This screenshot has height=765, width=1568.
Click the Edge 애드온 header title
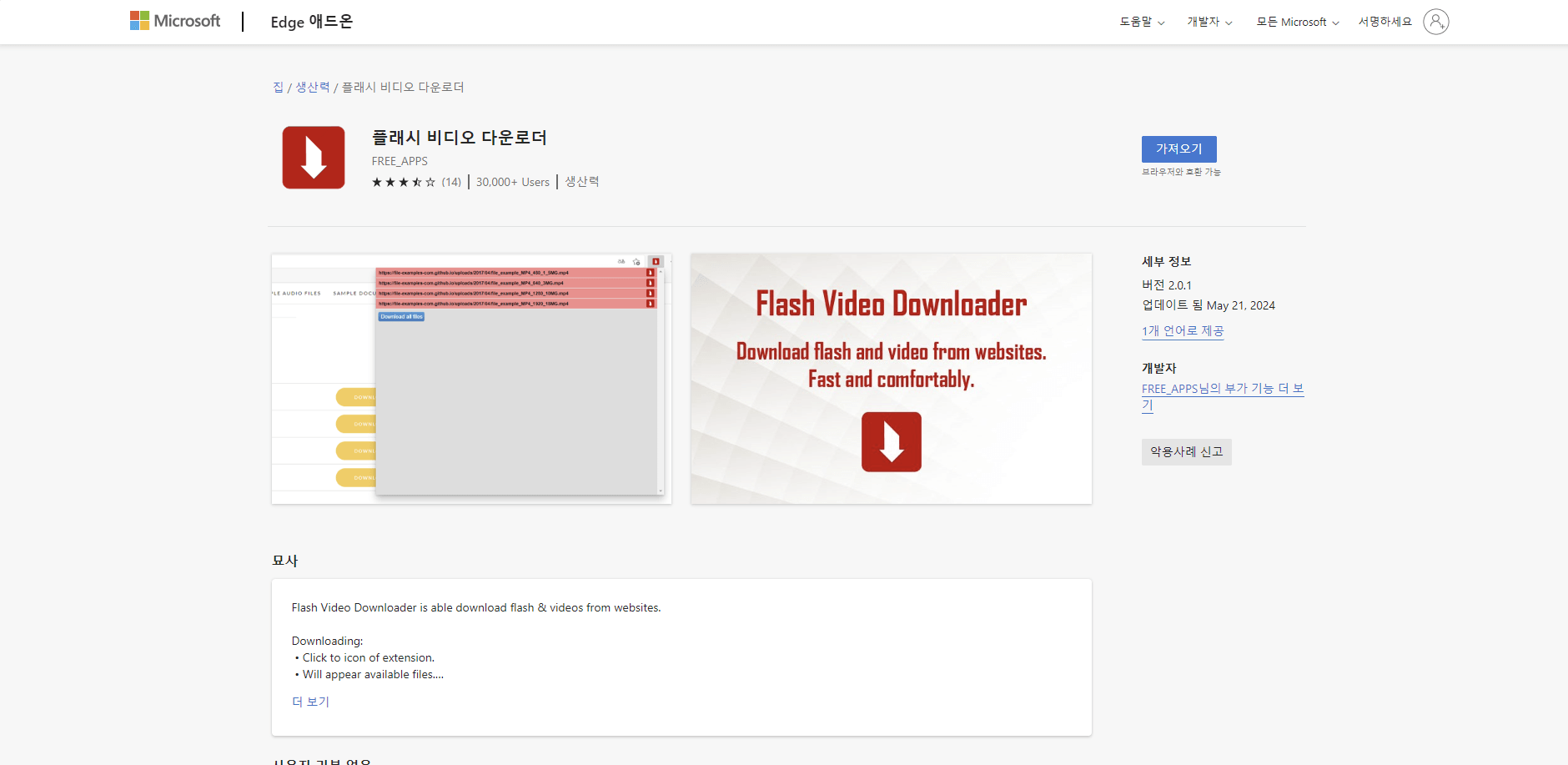[x=310, y=22]
